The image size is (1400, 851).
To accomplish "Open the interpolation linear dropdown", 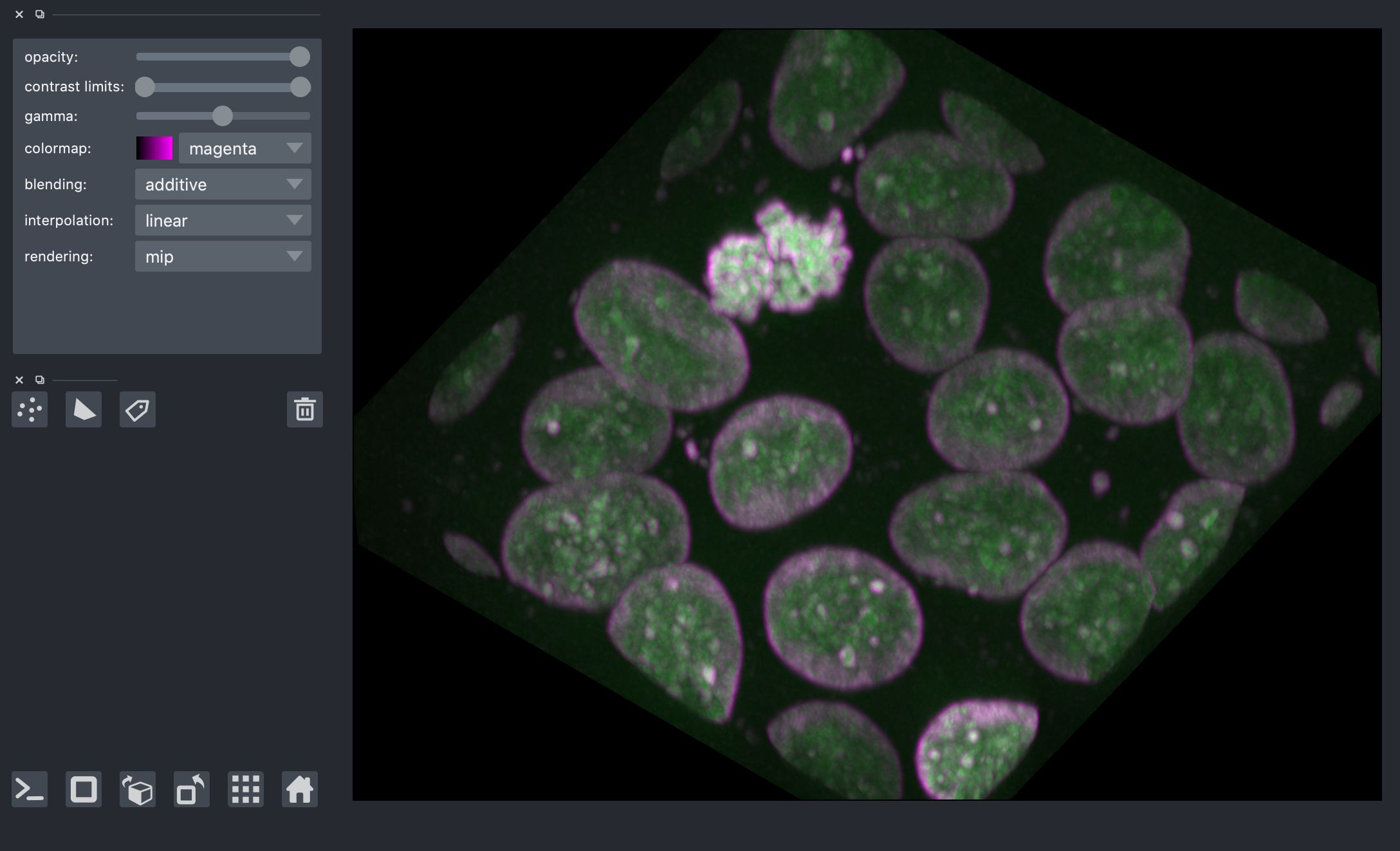I will (223, 220).
